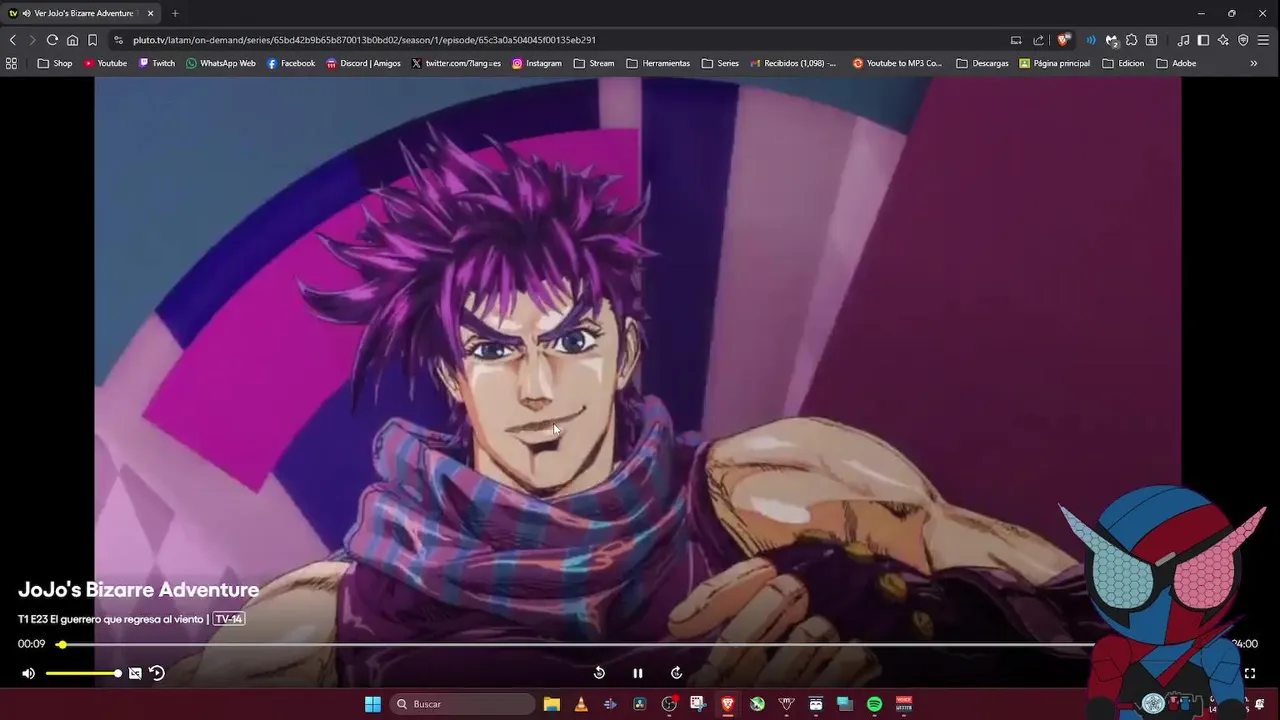Expand the Herramientas bookmark folder

658,63
